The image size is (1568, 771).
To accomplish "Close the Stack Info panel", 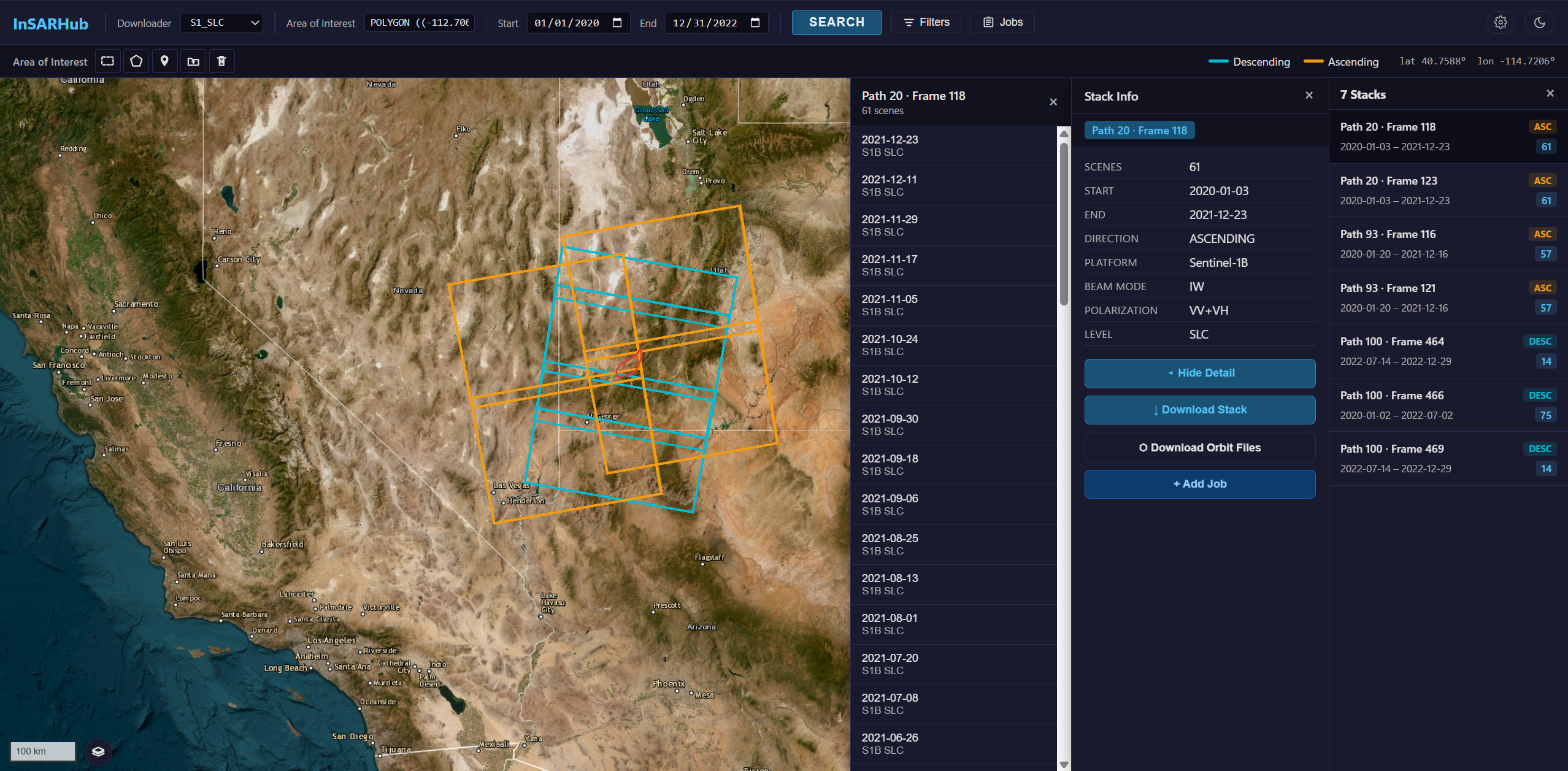I will (1309, 95).
